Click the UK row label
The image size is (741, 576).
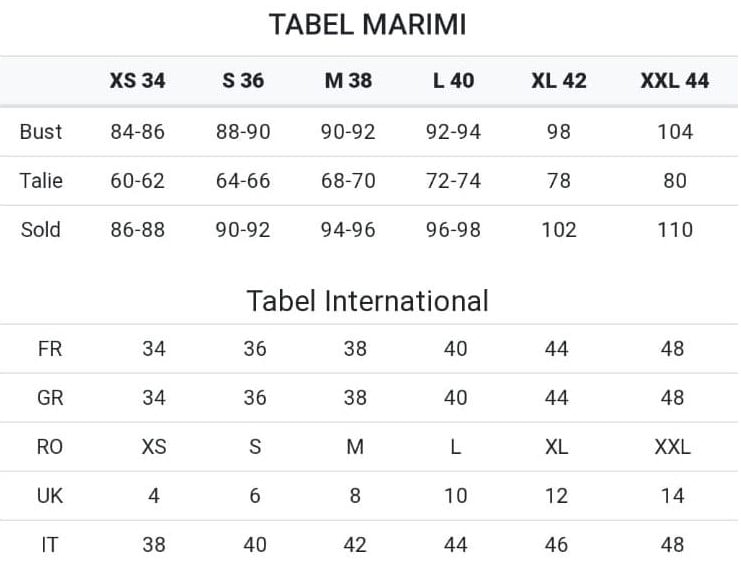50,496
